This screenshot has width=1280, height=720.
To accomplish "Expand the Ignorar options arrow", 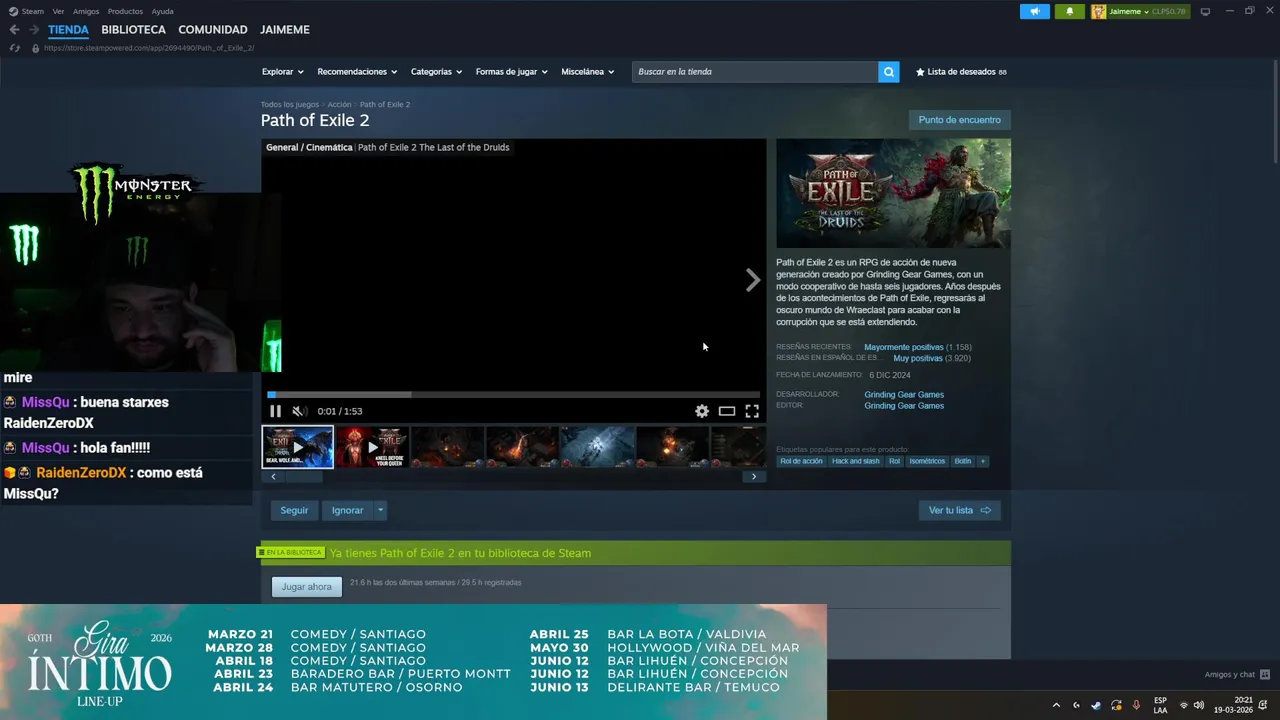I will click(380, 510).
